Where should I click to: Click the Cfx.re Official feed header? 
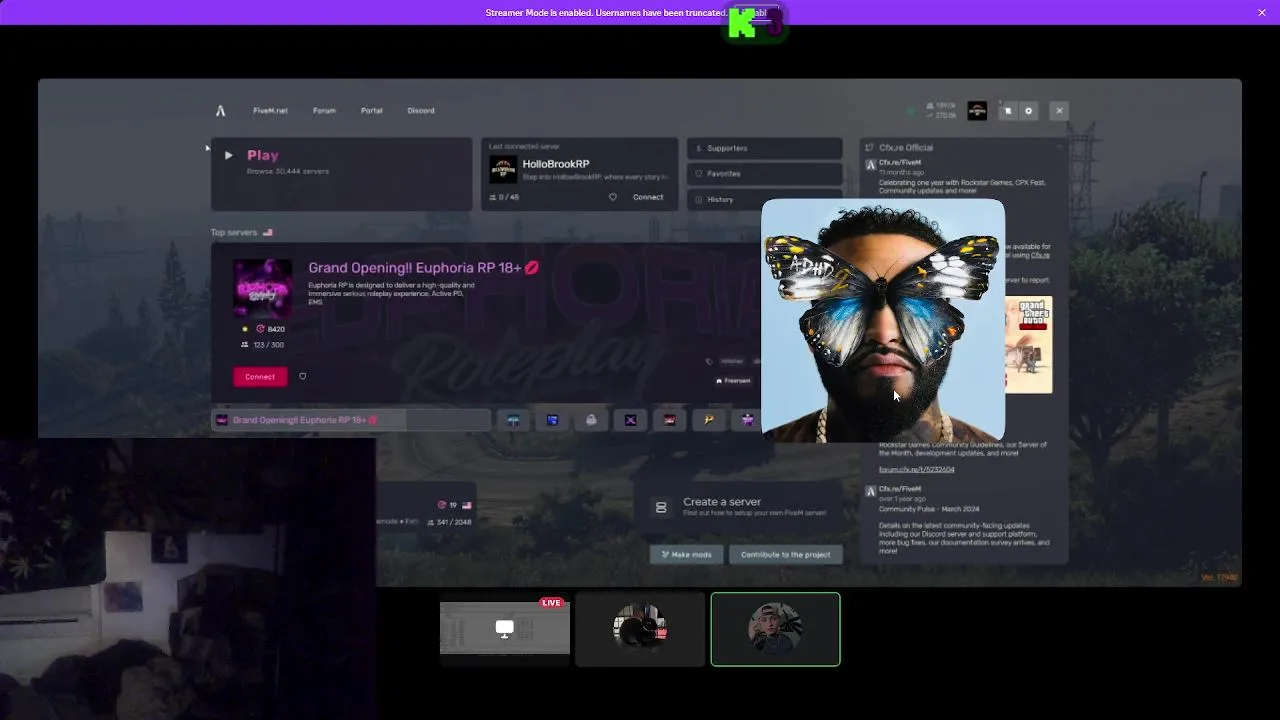click(905, 148)
